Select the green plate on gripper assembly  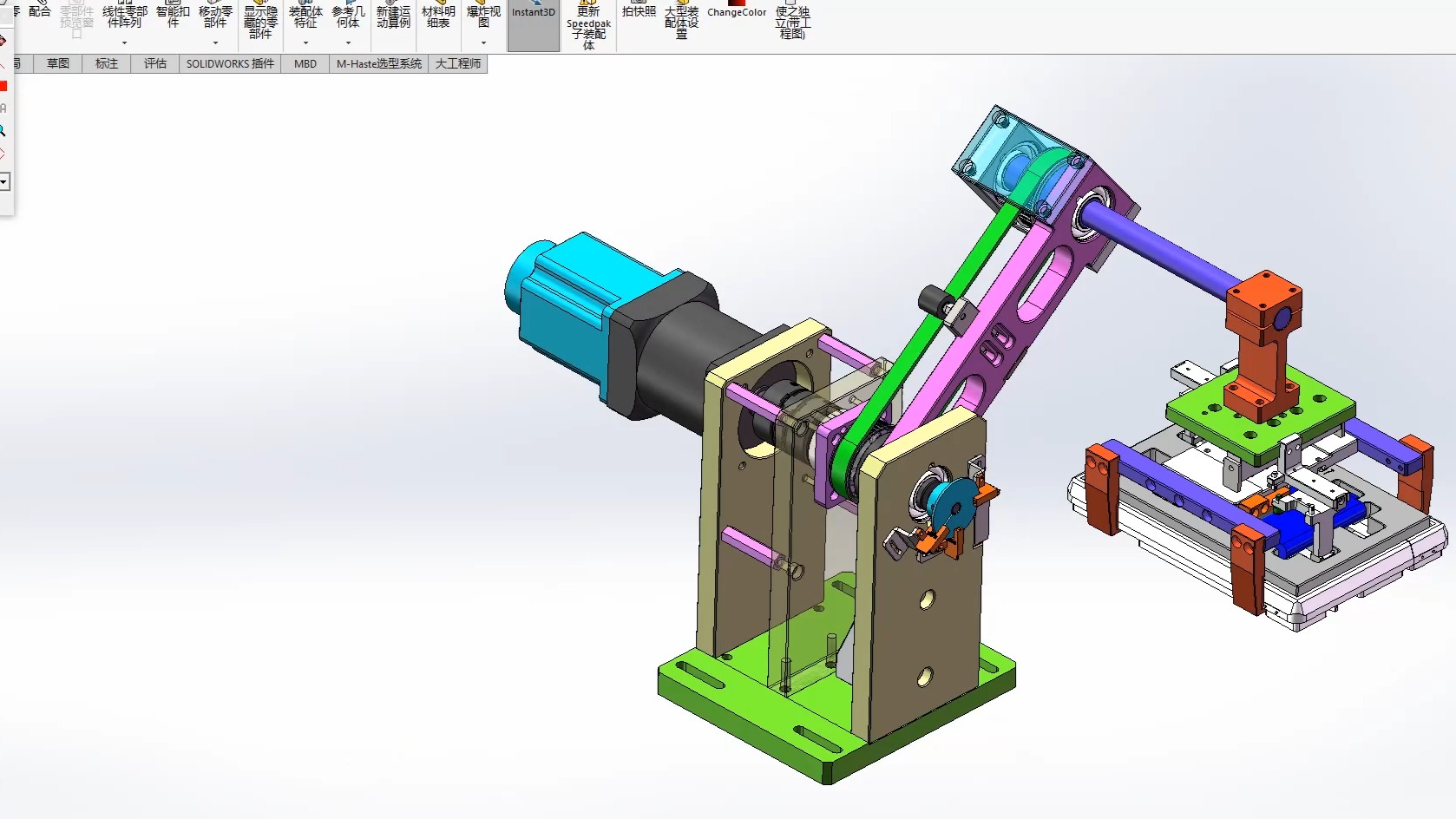coord(1206,409)
